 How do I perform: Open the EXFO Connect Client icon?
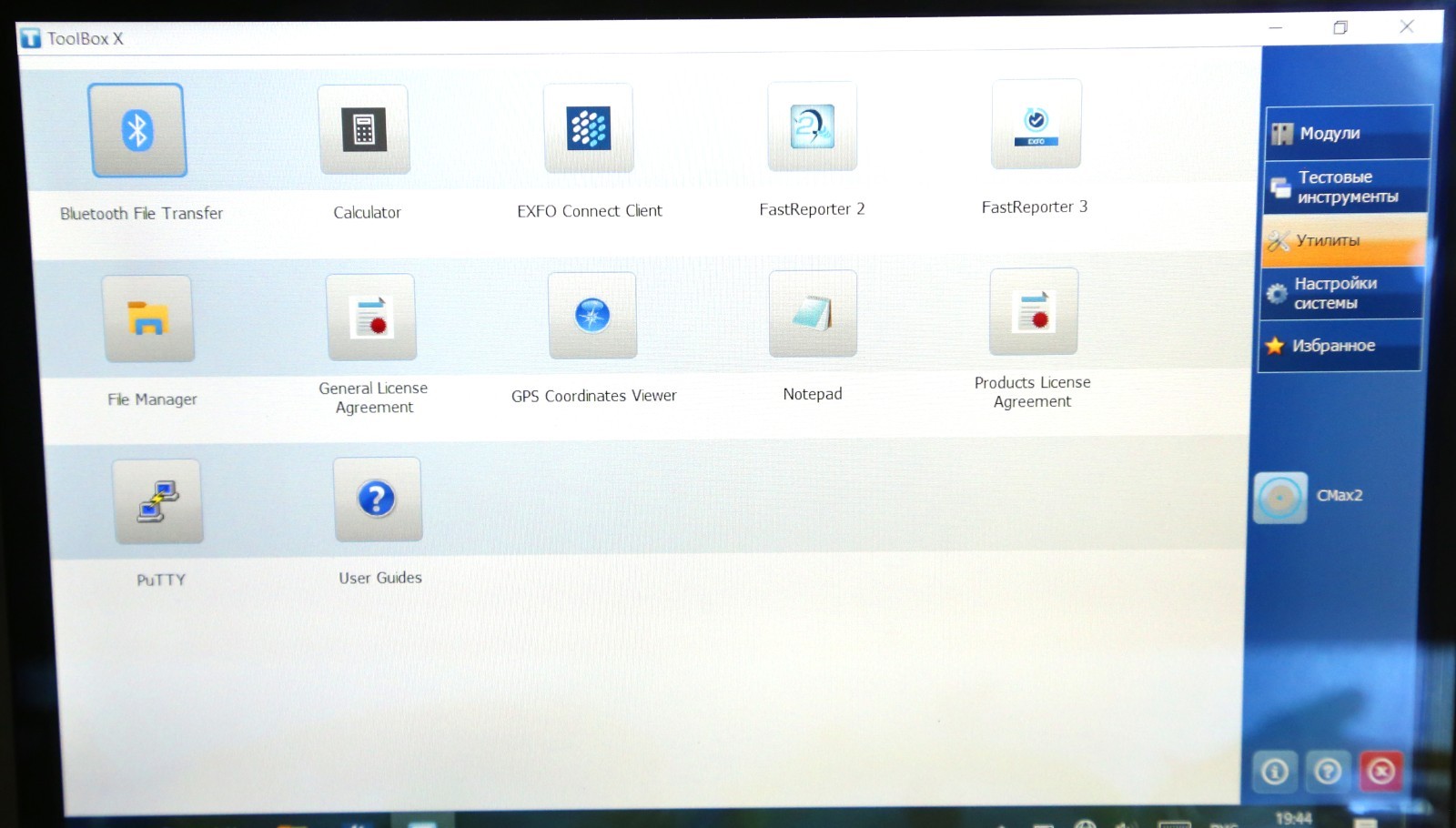coord(589,127)
